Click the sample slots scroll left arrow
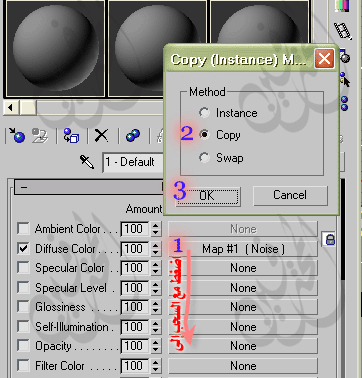This screenshot has width=362, height=378. (x=11, y=107)
